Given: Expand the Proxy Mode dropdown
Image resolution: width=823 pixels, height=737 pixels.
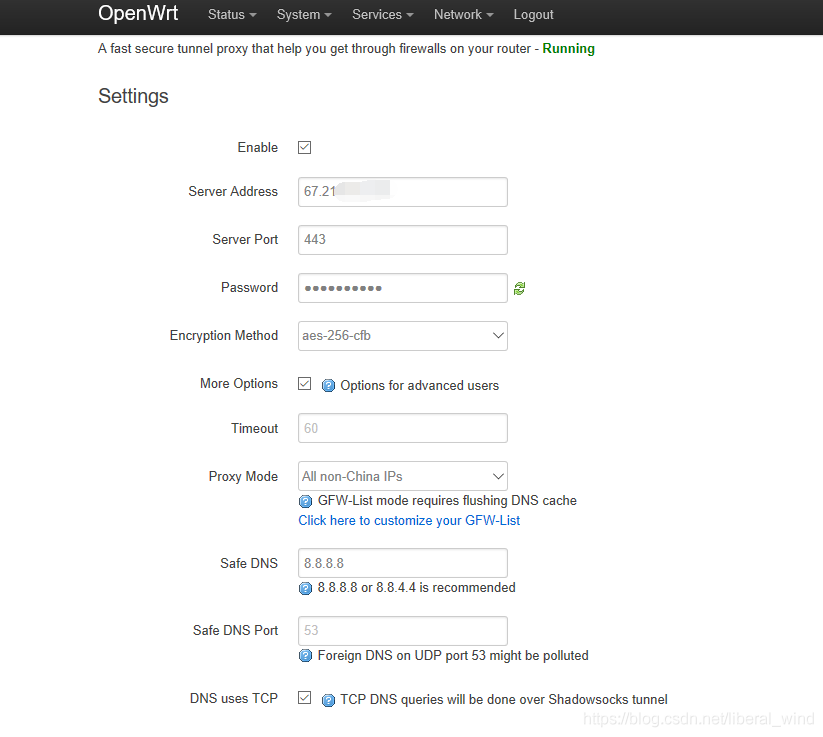Looking at the screenshot, I should [402, 476].
